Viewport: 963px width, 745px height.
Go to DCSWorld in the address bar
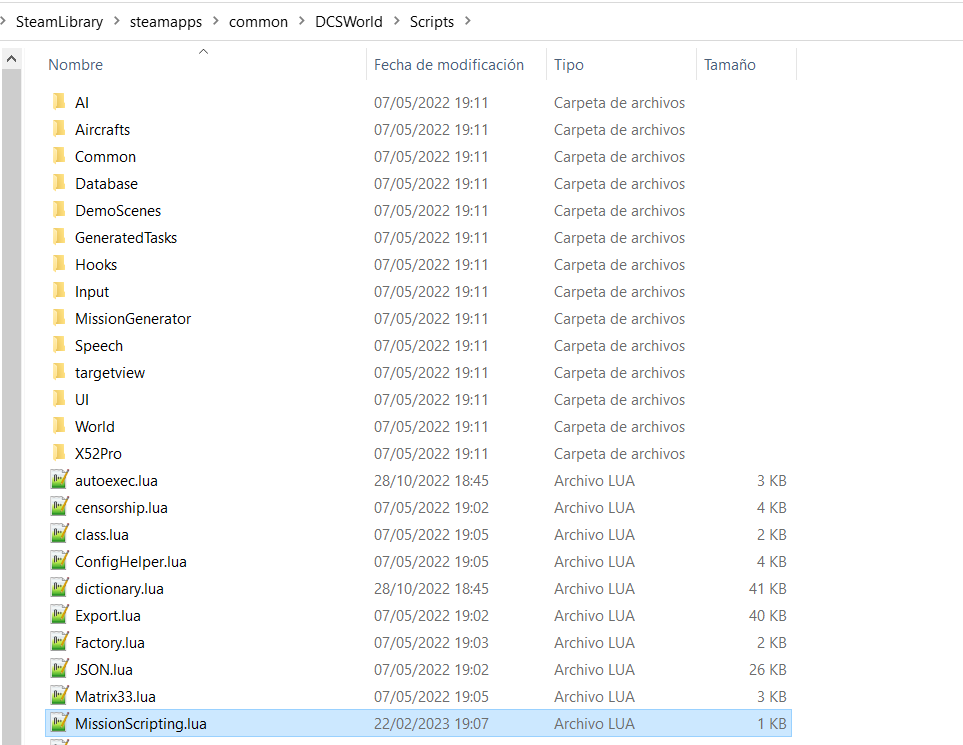[x=349, y=21]
